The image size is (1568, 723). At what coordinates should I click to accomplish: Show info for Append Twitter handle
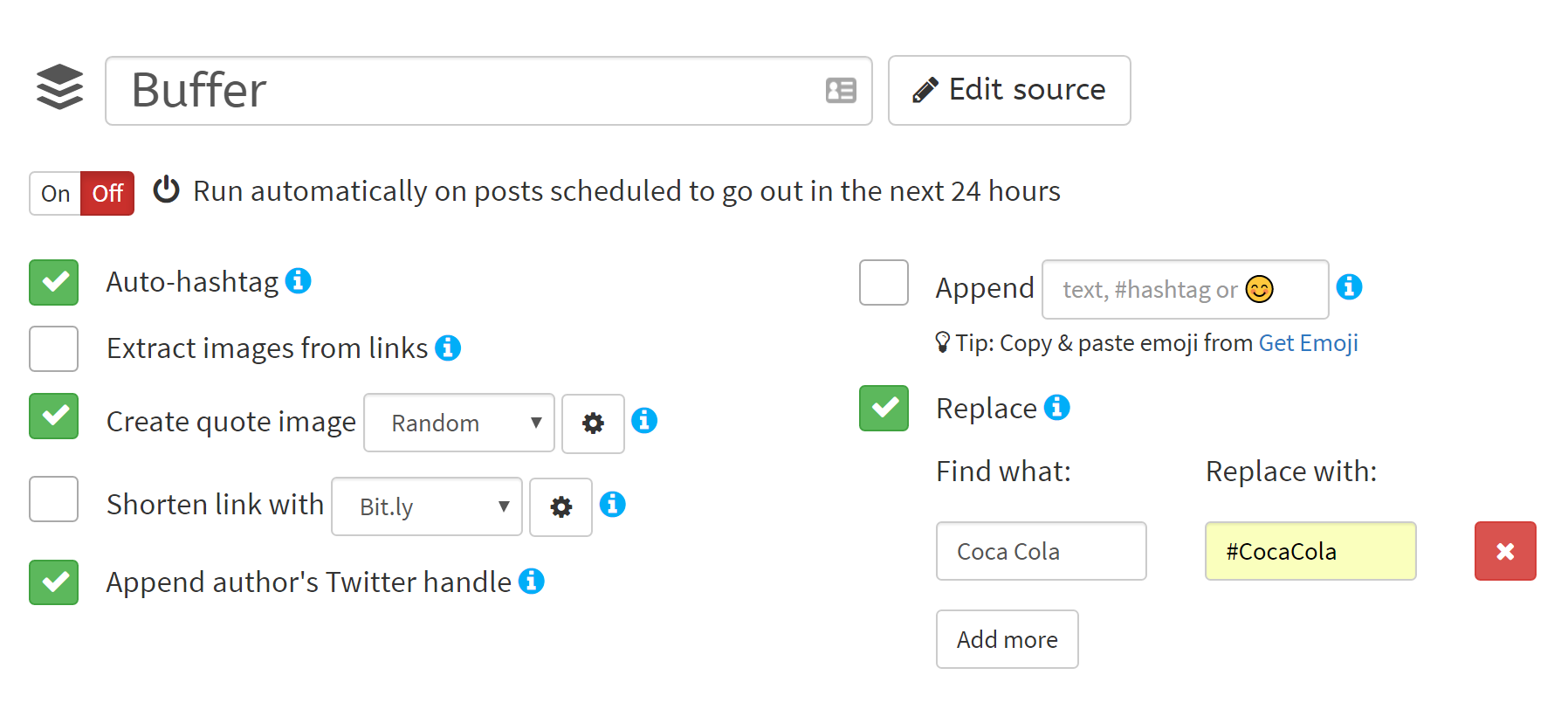(x=532, y=581)
